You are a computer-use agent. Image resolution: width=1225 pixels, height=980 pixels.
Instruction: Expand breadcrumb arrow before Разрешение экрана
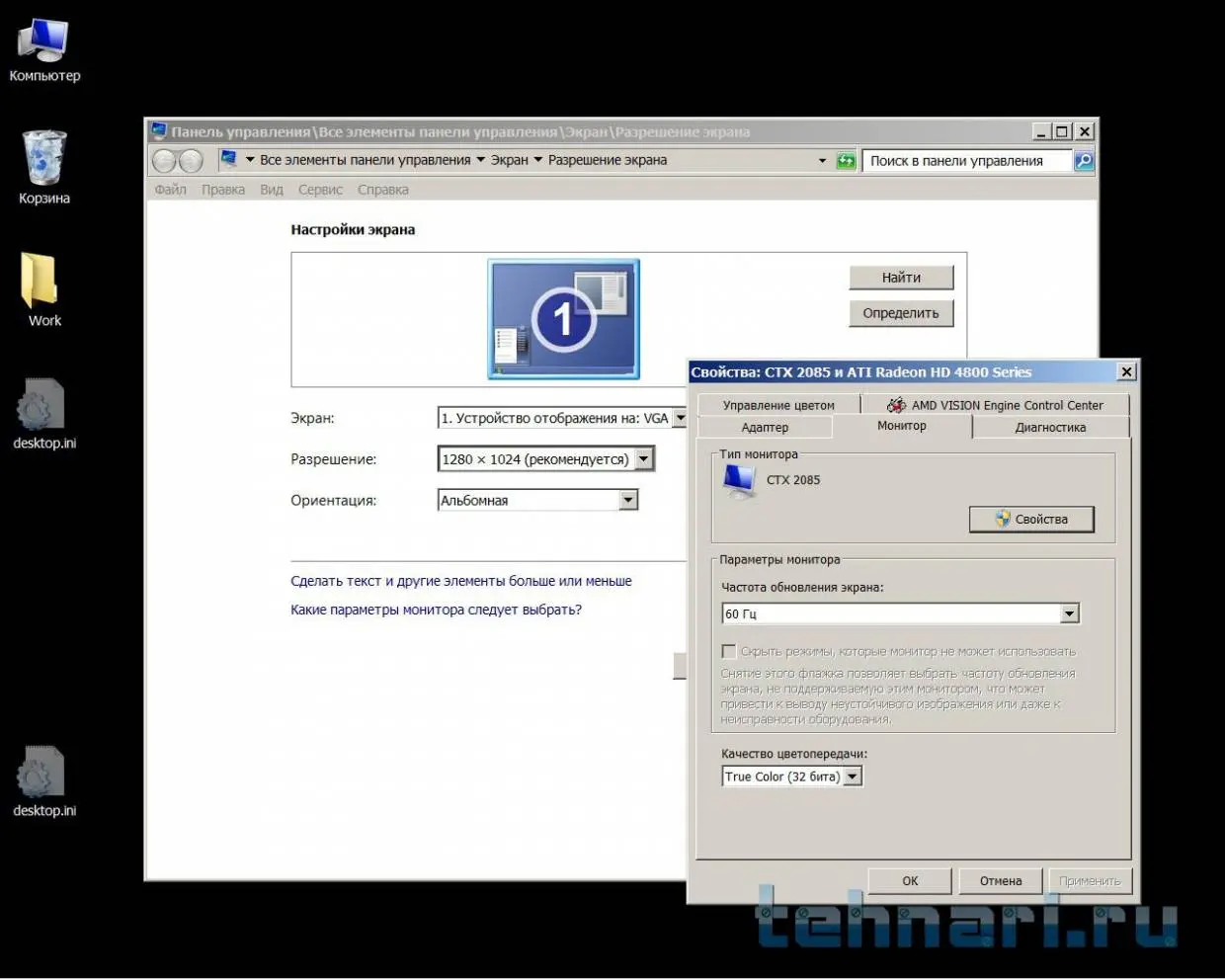pos(538,160)
